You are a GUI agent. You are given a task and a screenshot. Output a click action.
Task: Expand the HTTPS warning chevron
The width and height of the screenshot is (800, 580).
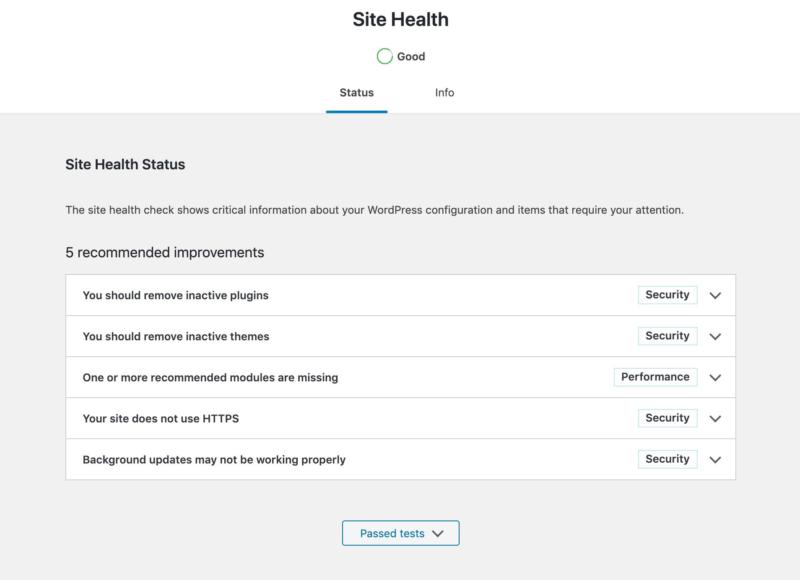click(715, 419)
